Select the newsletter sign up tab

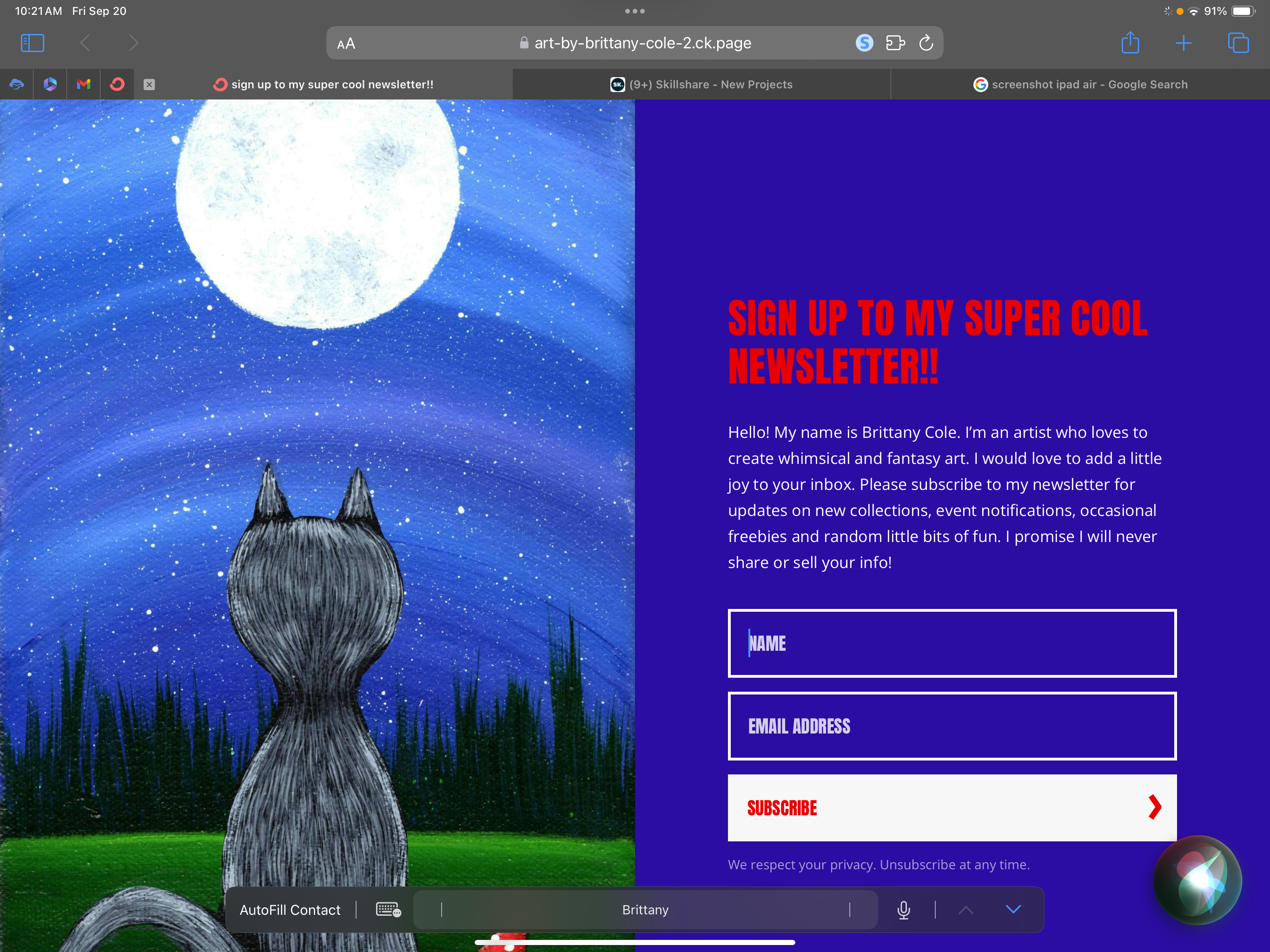323,85
